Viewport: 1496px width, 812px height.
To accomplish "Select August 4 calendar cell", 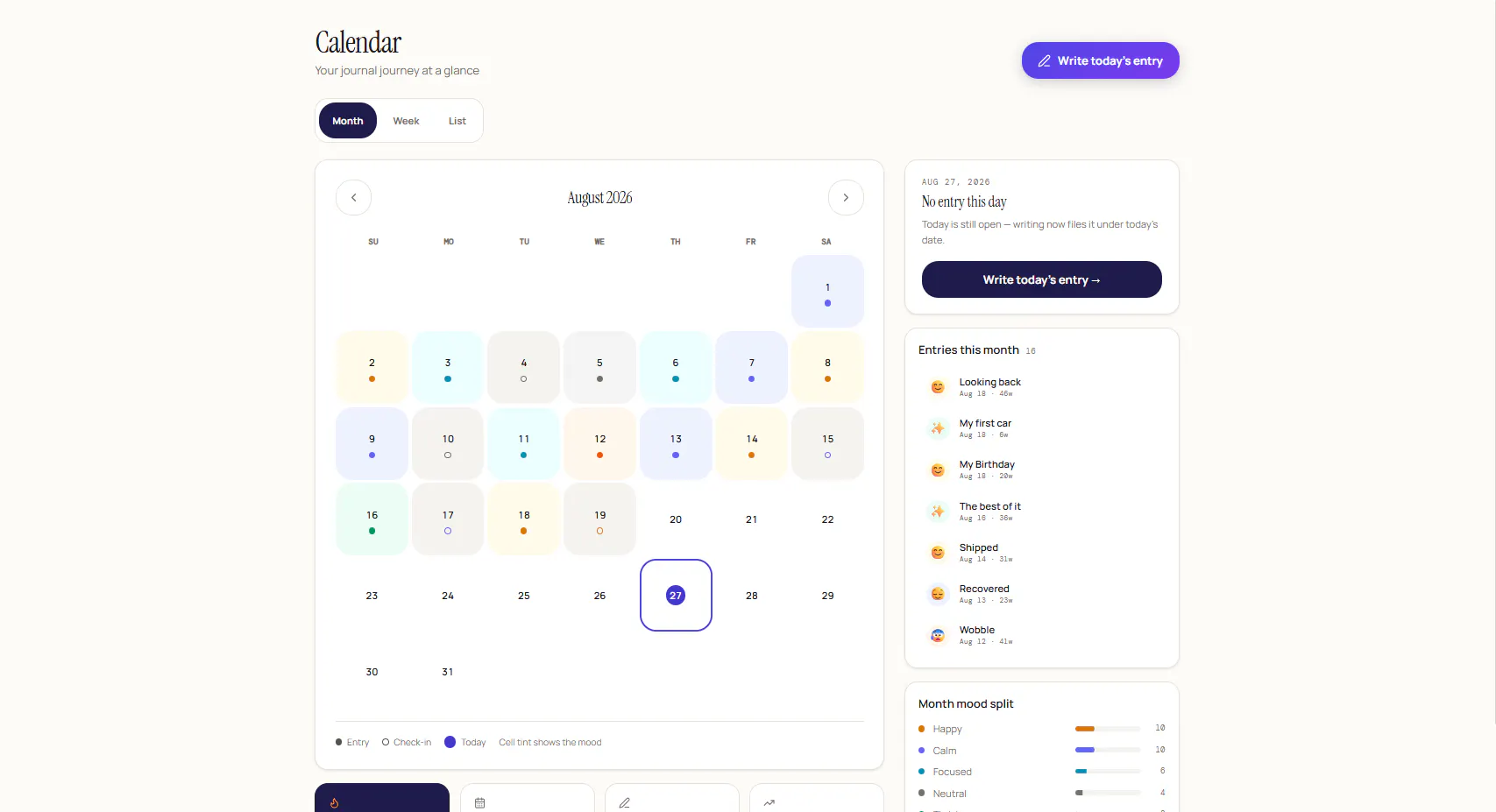I will (x=523, y=367).
